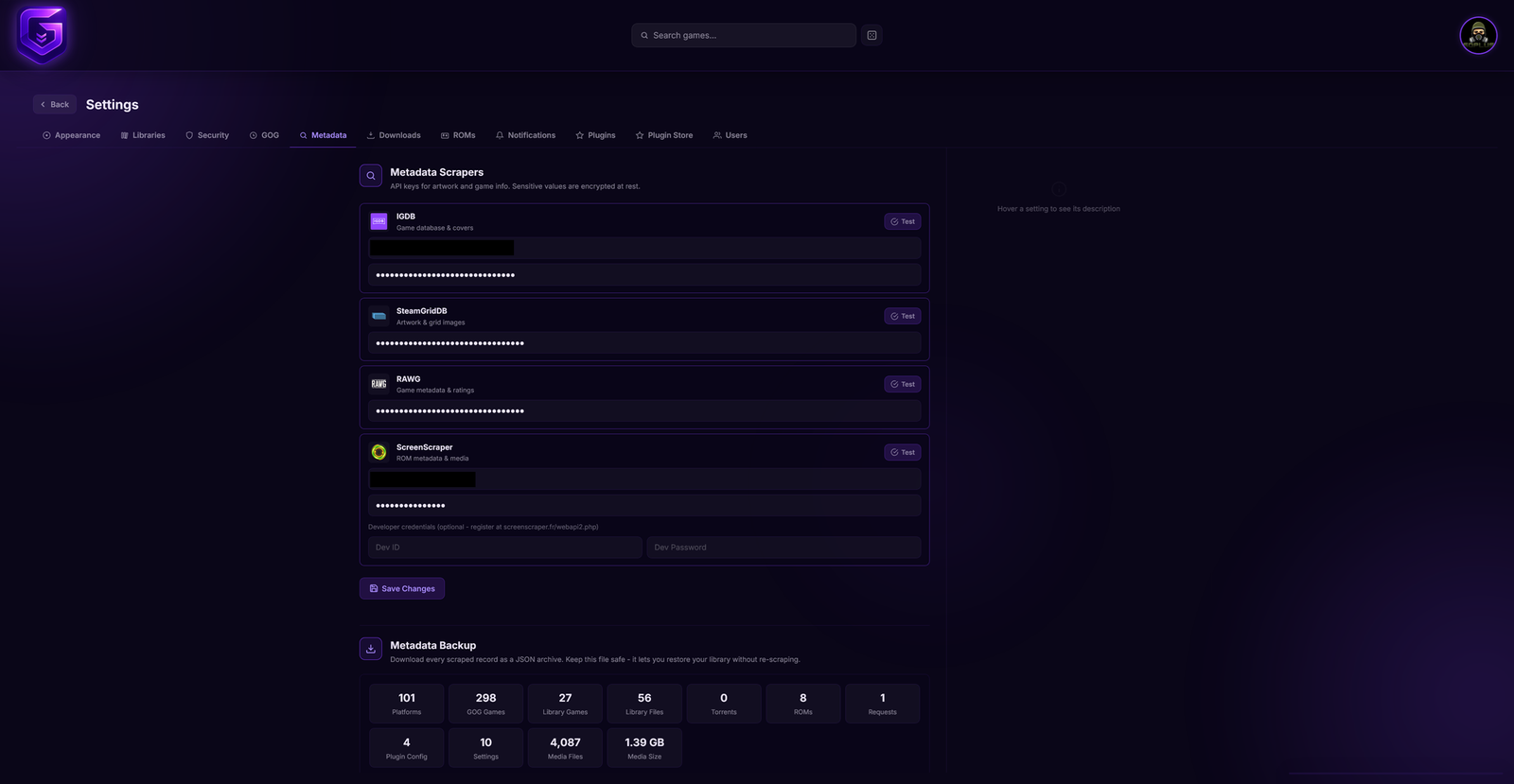Screen dimensions: 1514x784
Task: Focus the Search games field
Action: pos(744,35)
